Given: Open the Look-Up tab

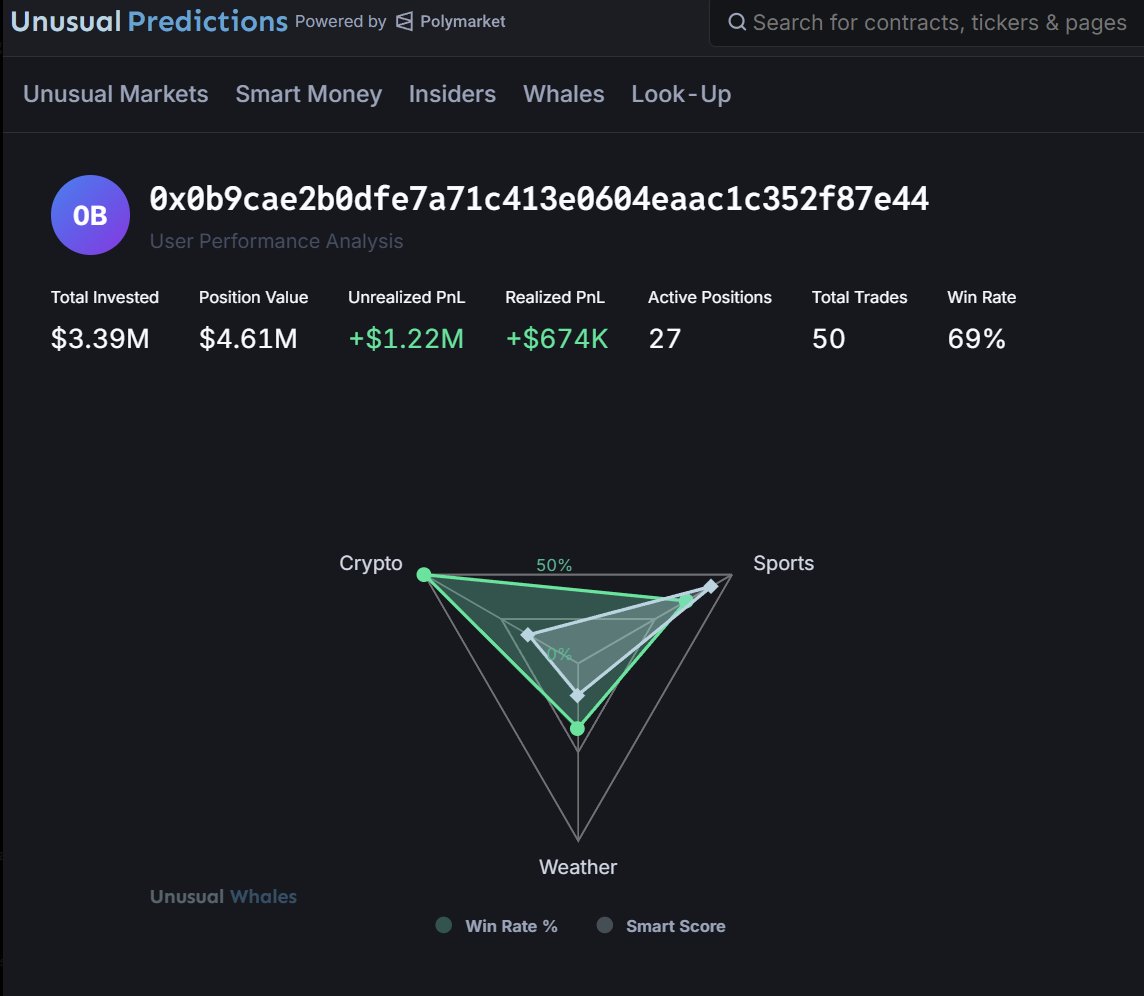Looking at the screenshot, I should pos(681,94).
